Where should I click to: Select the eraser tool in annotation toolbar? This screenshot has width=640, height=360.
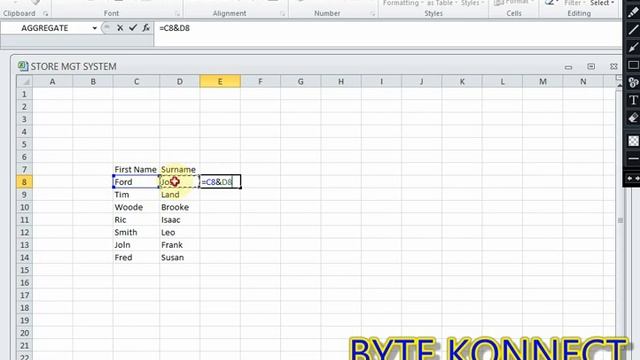pyautogui.click(x=633, y=118)
